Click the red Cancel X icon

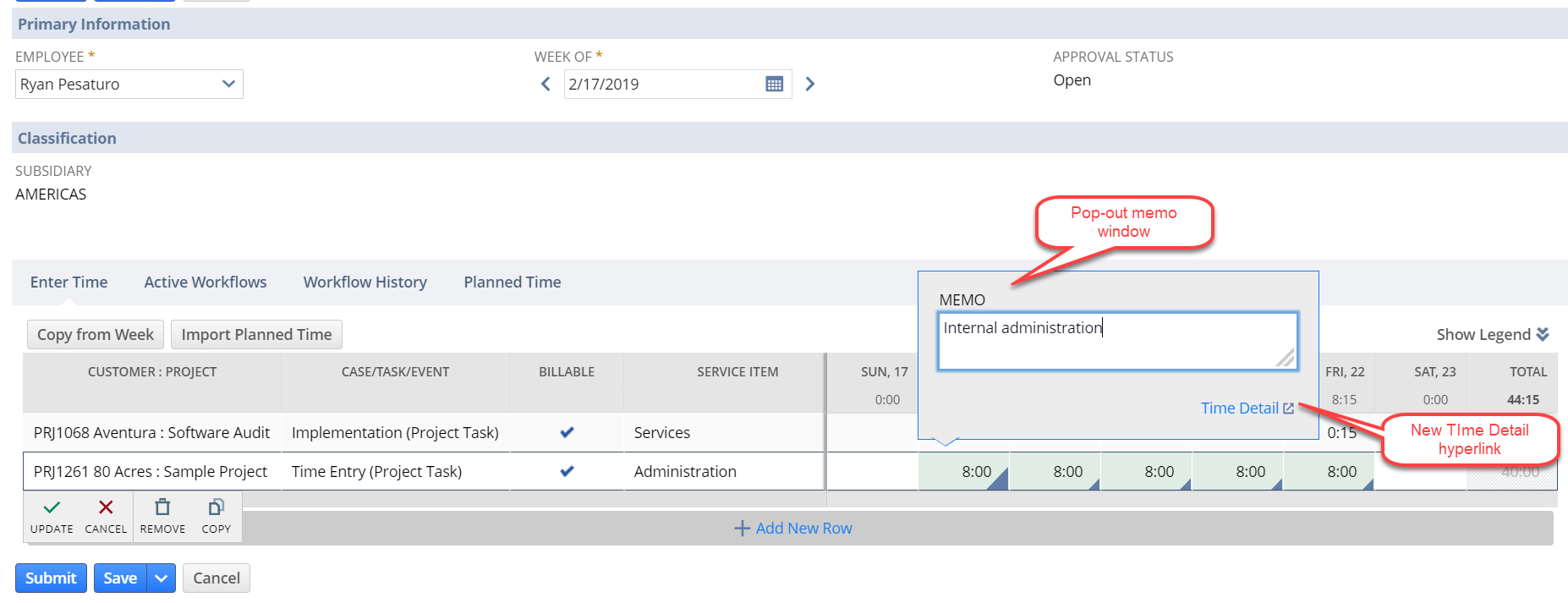(x=106, y=507)
